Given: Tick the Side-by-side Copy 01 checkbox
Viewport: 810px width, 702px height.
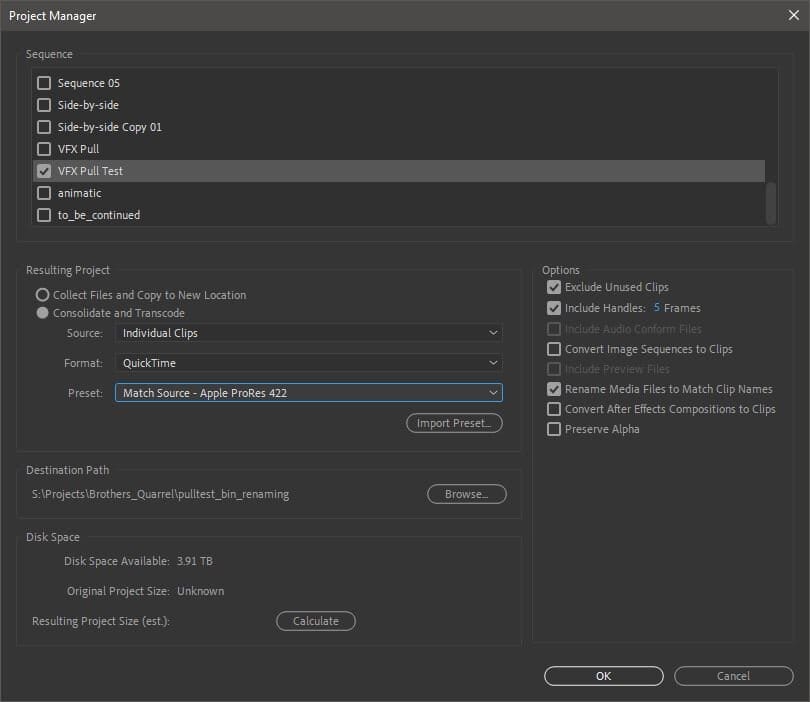Looking at the screenshot, I should pyautogui.click(x=44, y=127).
